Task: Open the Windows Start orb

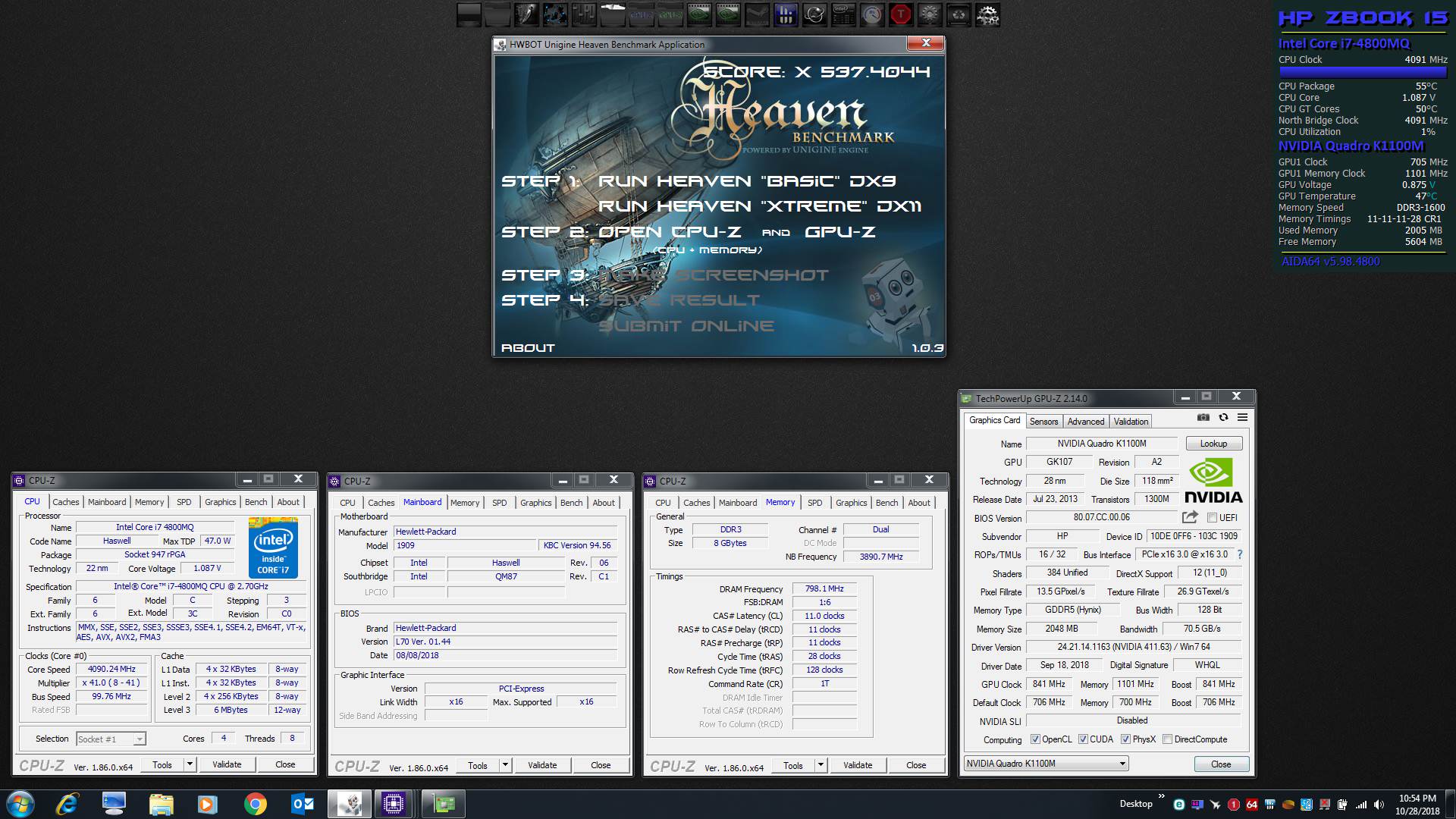Action: pyautogui.click(x=20, y=804)
